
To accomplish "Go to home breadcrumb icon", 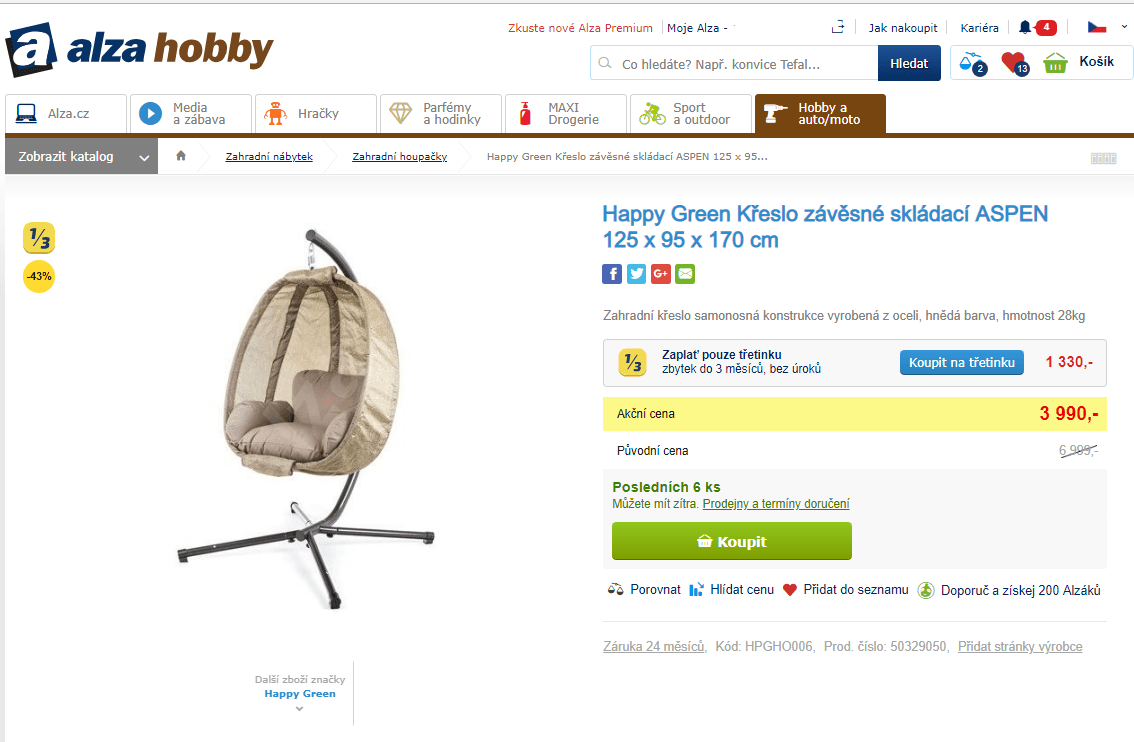I will click(x=181, y=155).
